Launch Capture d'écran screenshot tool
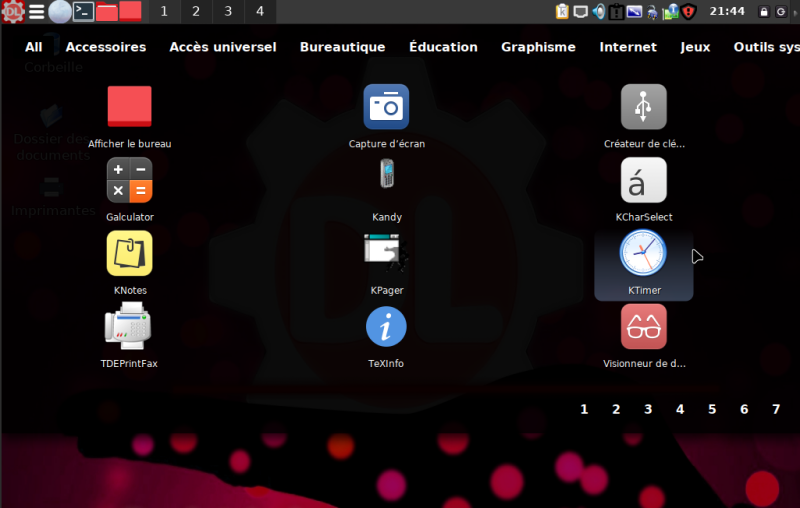Viewport: 800px width, 508px height. click(x=386, y=108)
